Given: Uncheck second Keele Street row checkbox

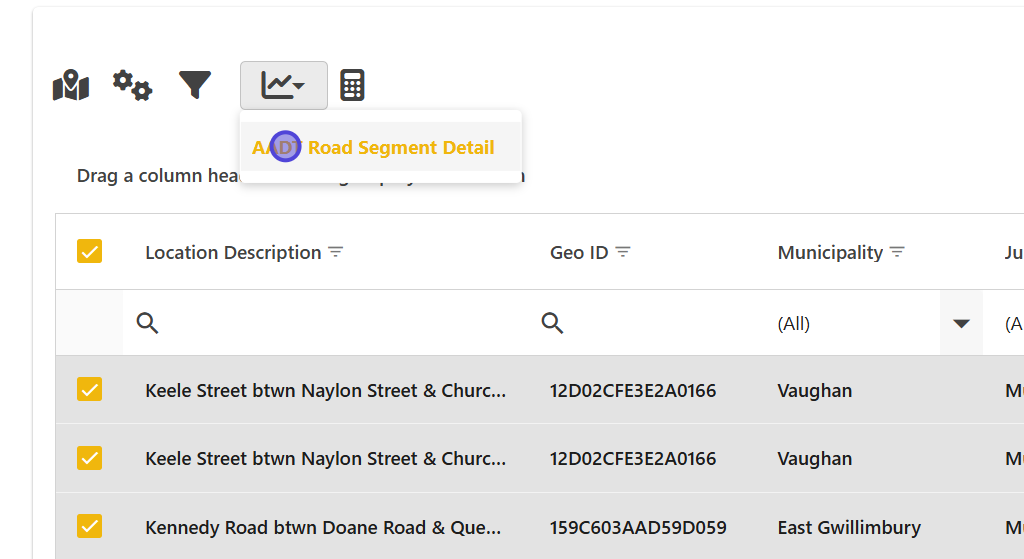Looking at the screenshot, I should 90,458.
